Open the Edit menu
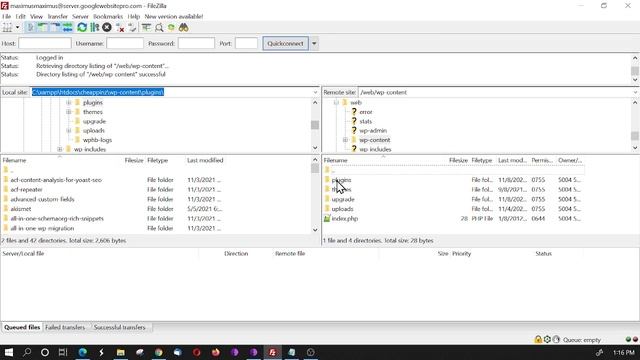This screenshot has width=640, height=360. pyautogui.click(x=20, y=16)
